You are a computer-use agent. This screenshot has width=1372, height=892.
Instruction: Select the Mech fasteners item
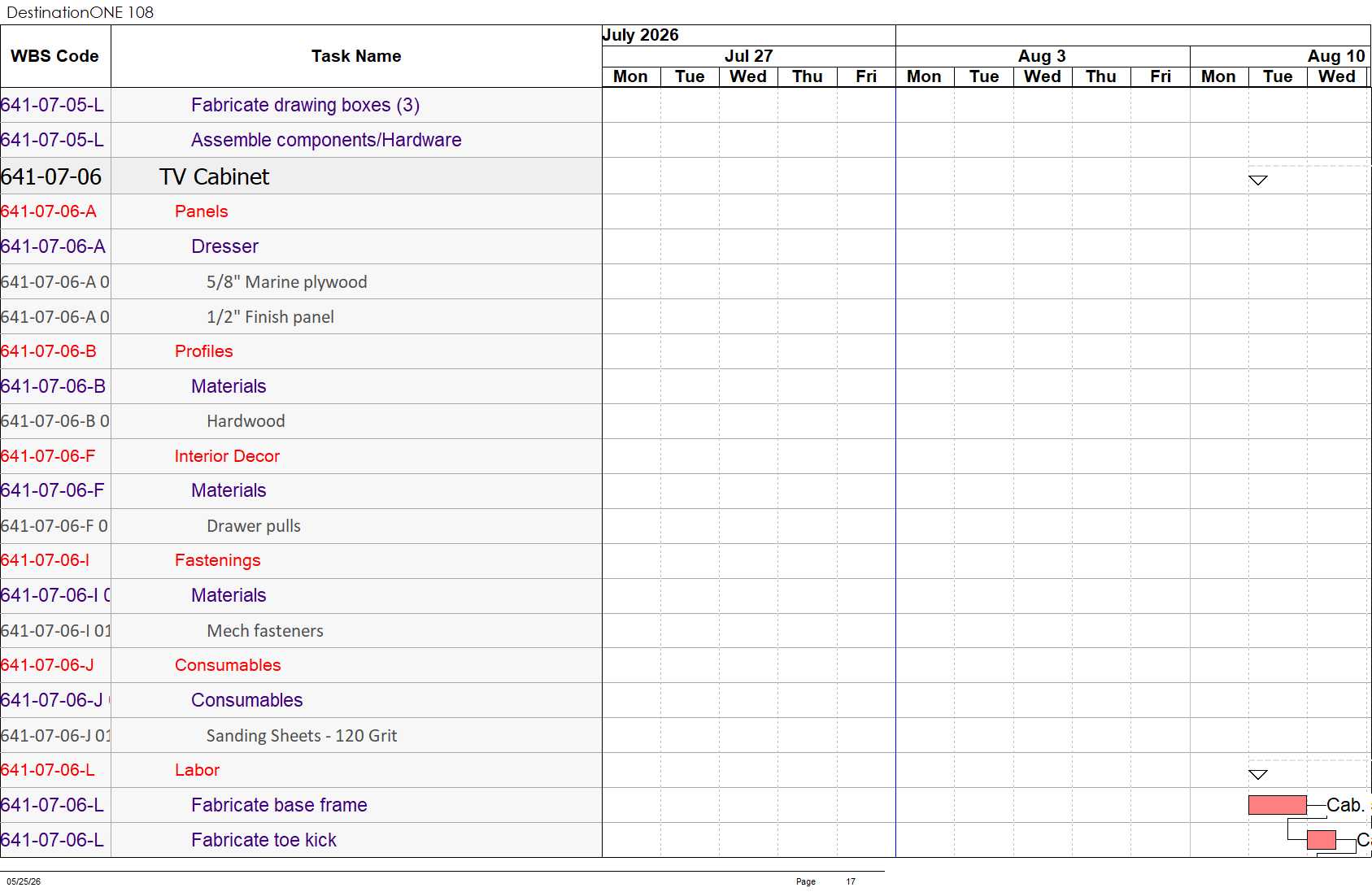click(x=264, y=631)
